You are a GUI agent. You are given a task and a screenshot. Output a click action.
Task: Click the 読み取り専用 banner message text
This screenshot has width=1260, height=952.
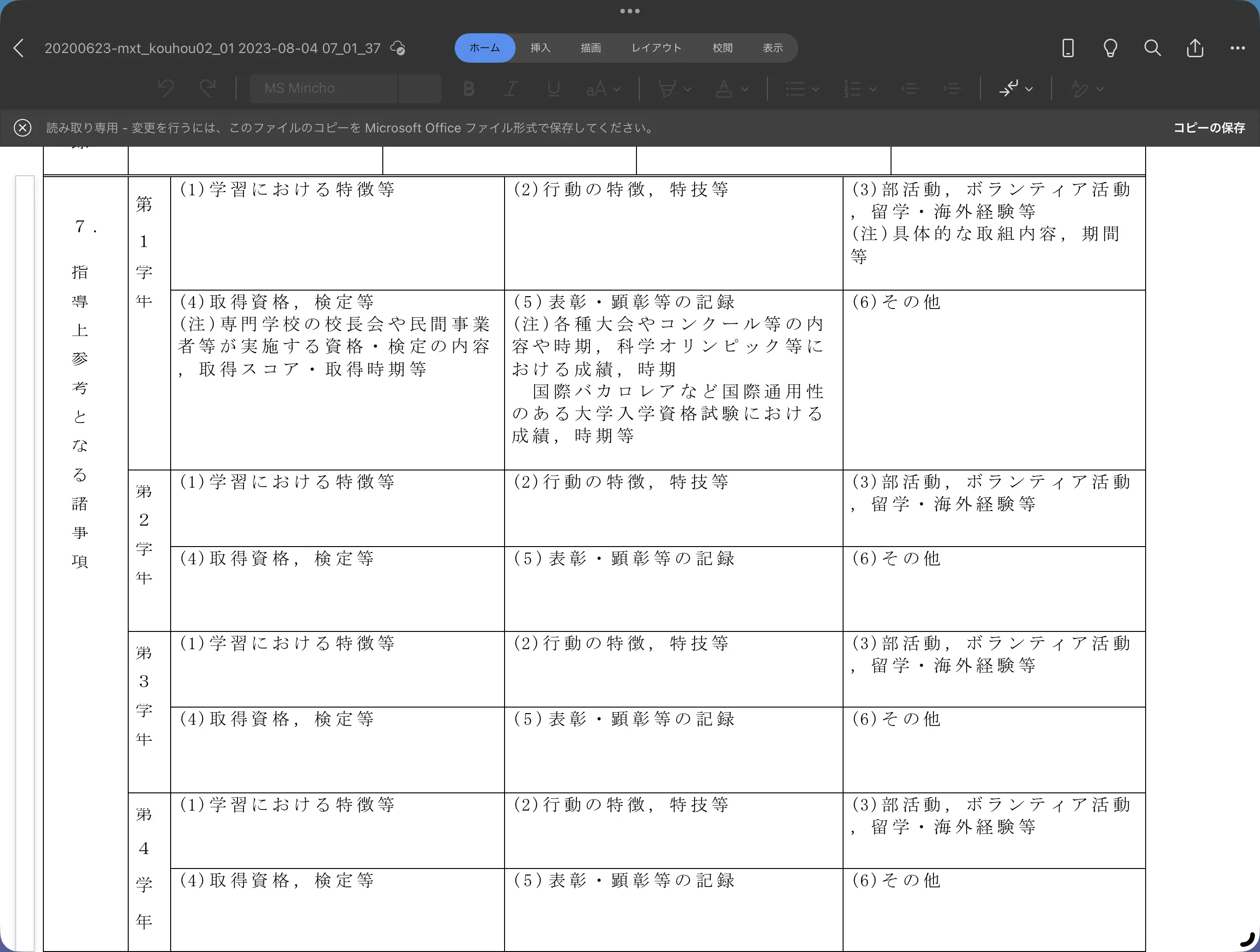click(351, 128)
